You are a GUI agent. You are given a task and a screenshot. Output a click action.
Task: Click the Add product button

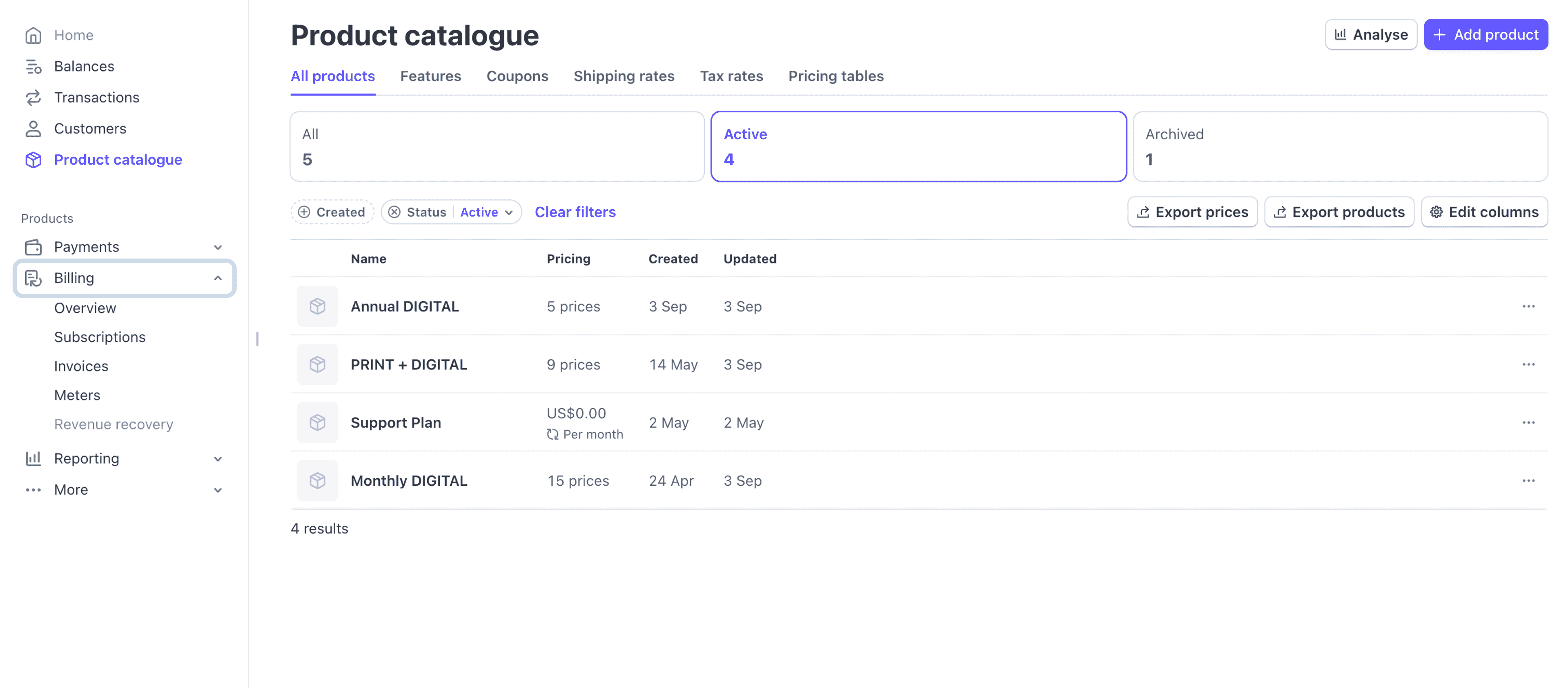1486,35
